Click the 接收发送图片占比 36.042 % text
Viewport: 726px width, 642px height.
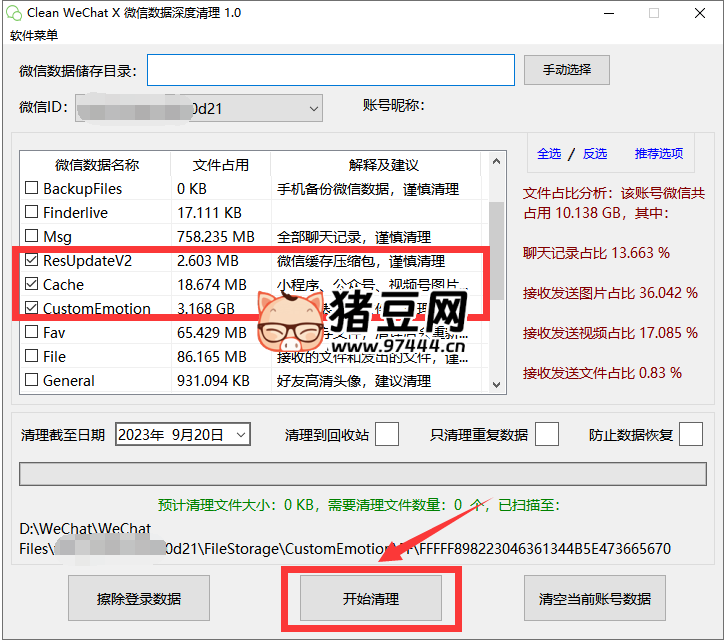pos(610,293)
